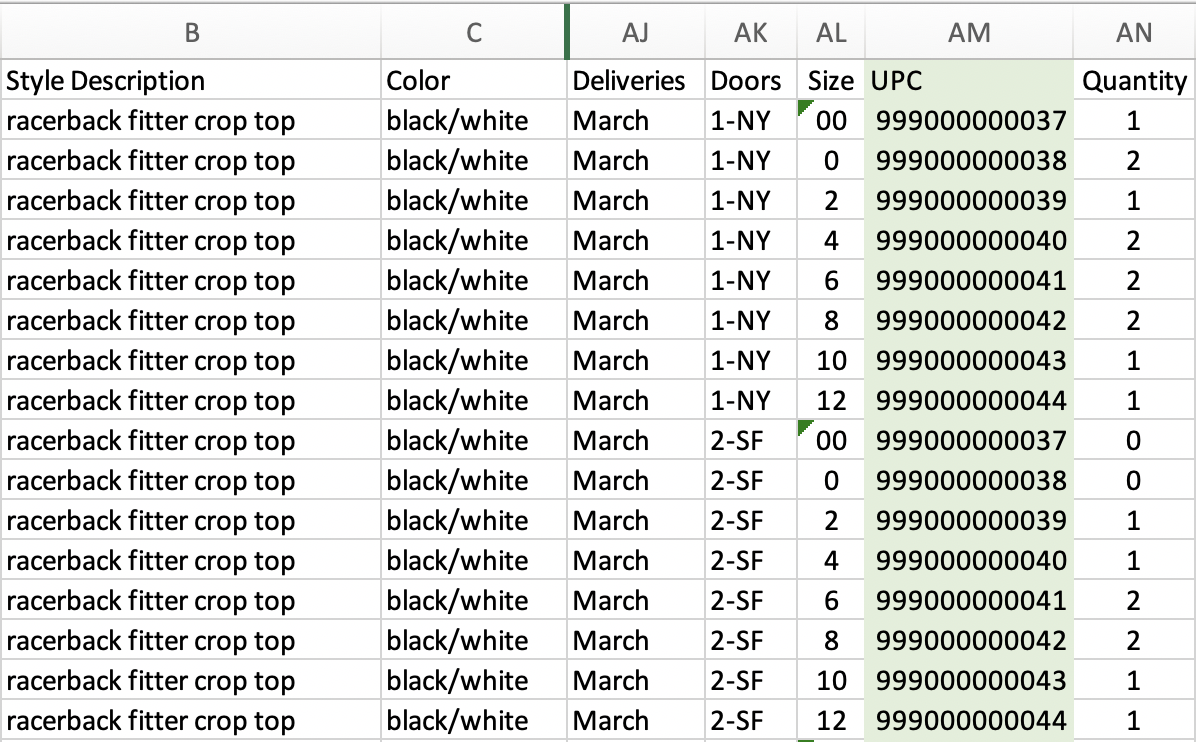This screenshot has height=742, width=1196.
Task: Click "racerback fitter crop top" for 2-SF size 10
Action: pyautogui.click(x=191, y=680)
